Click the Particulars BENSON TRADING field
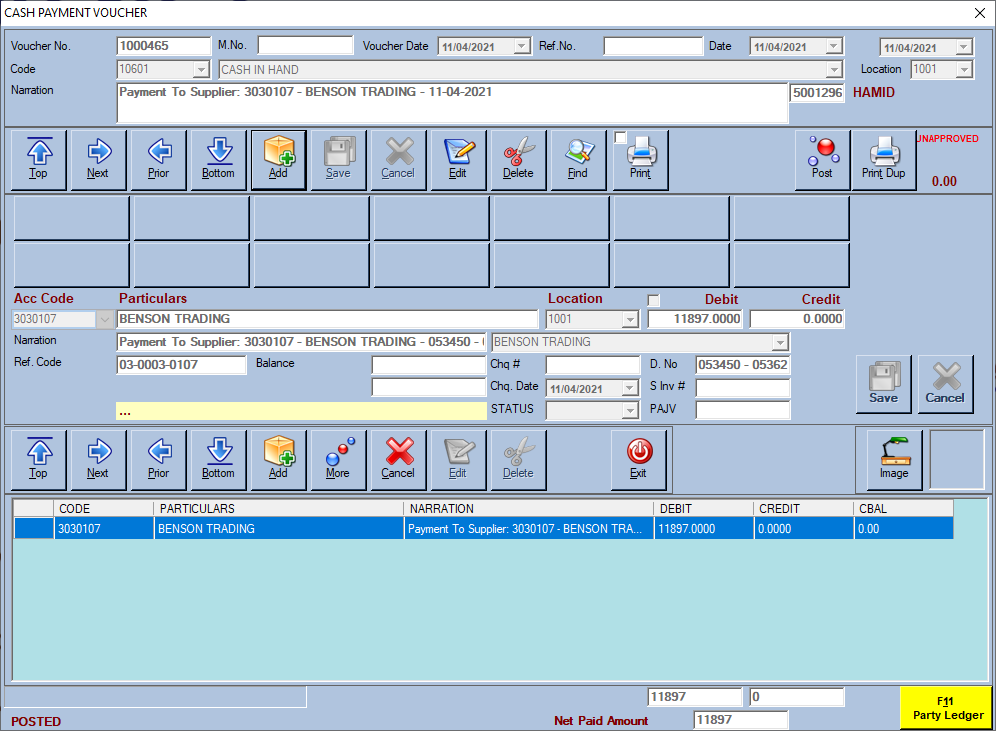The width and height of the screenshot is (996, 731). click(x=327, y=319)
